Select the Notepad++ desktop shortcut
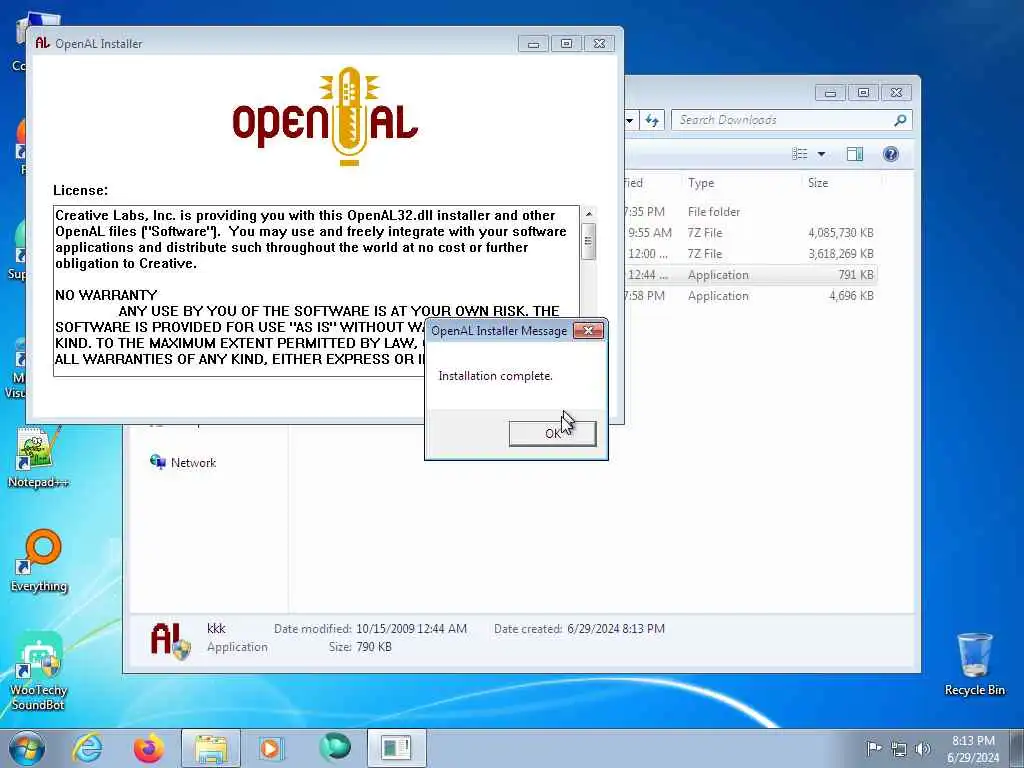This screenshot has width=1024, height=768. pyautogui.click(x=37, y=457)
